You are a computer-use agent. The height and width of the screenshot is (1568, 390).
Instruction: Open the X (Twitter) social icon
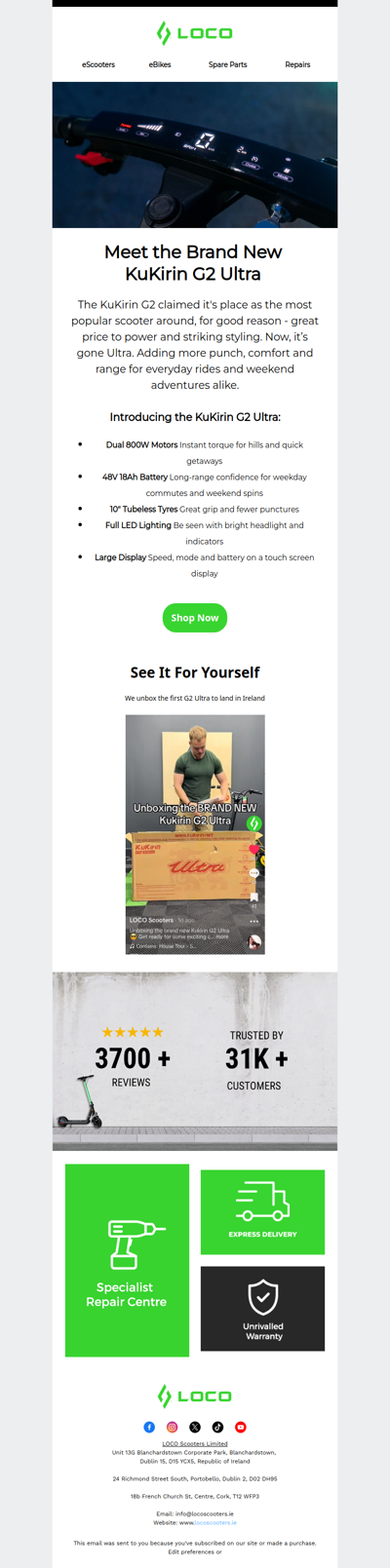click(x=195, y=1427)
